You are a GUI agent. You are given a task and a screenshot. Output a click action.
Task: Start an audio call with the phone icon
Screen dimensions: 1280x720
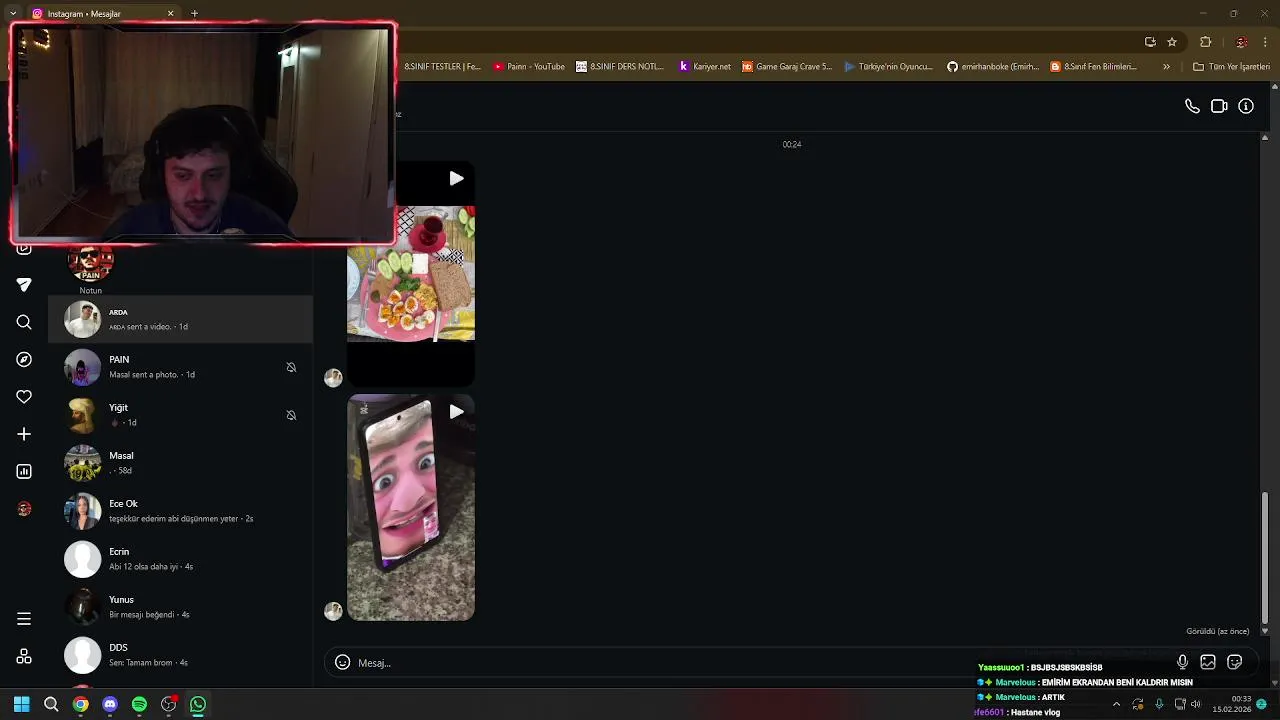click(x=1192, y=106)
